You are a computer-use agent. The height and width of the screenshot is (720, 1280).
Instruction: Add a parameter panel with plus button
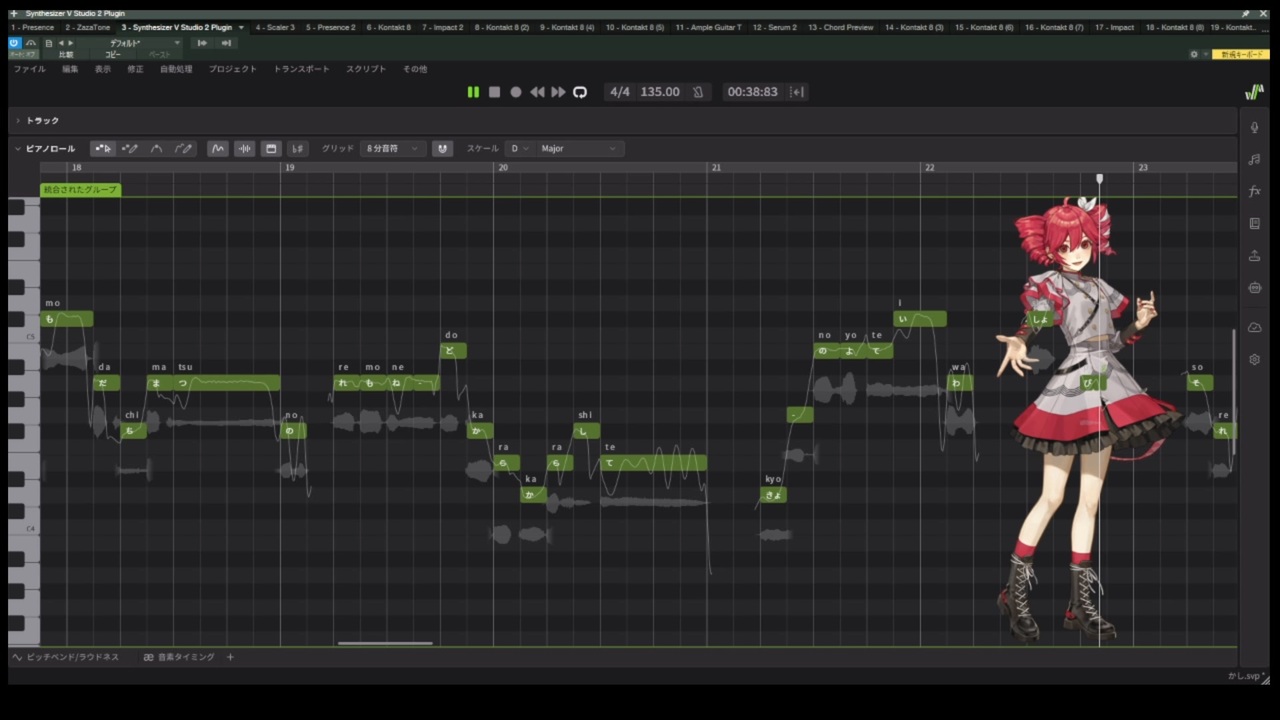pyautogui.click(x=230, y=657)
